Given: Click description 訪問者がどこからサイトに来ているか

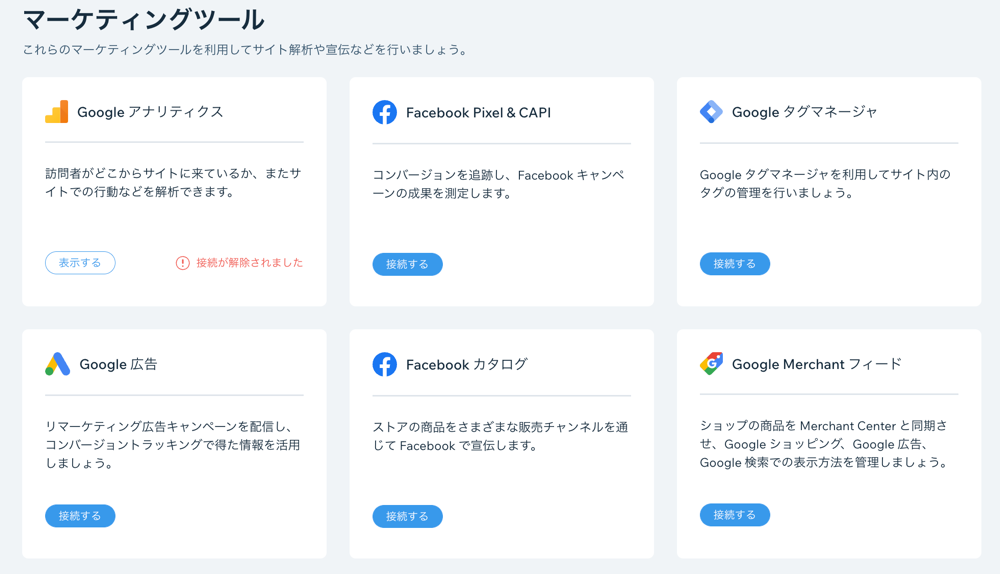Looking at the screenshot, I should pos(173,182).
